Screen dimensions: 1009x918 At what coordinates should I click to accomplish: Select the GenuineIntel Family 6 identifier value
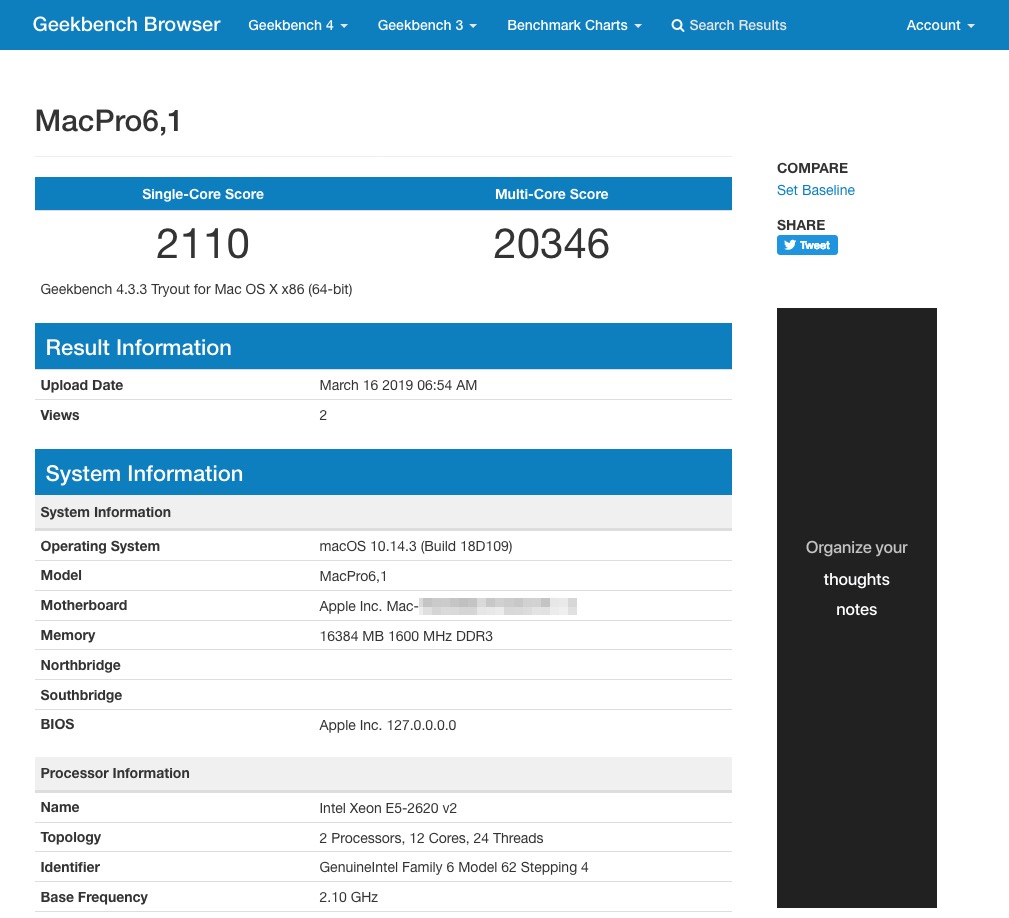(454, 868)
